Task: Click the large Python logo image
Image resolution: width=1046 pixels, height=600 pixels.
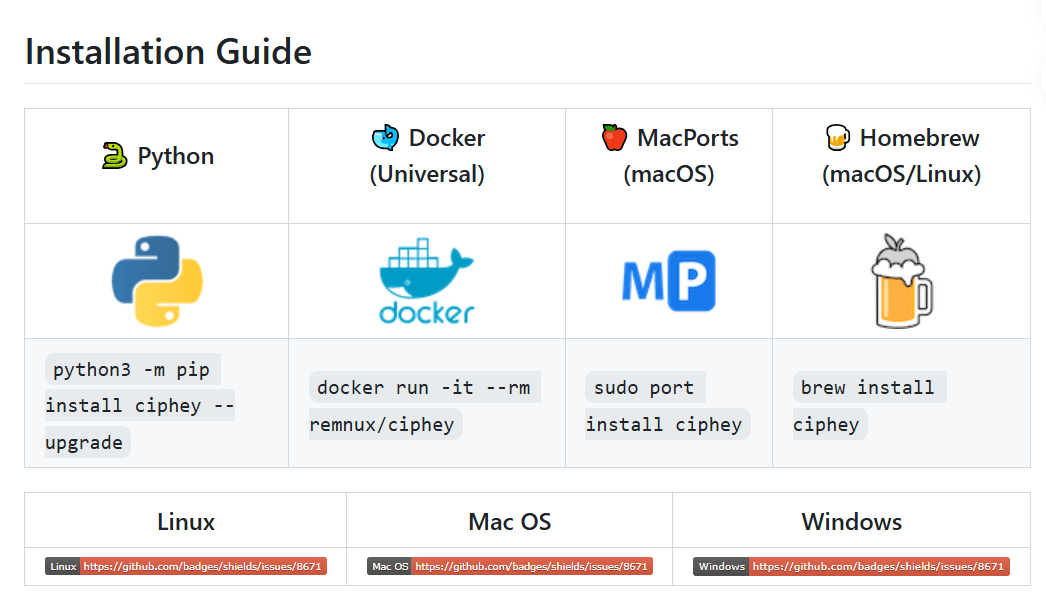Action: point(157,281)
